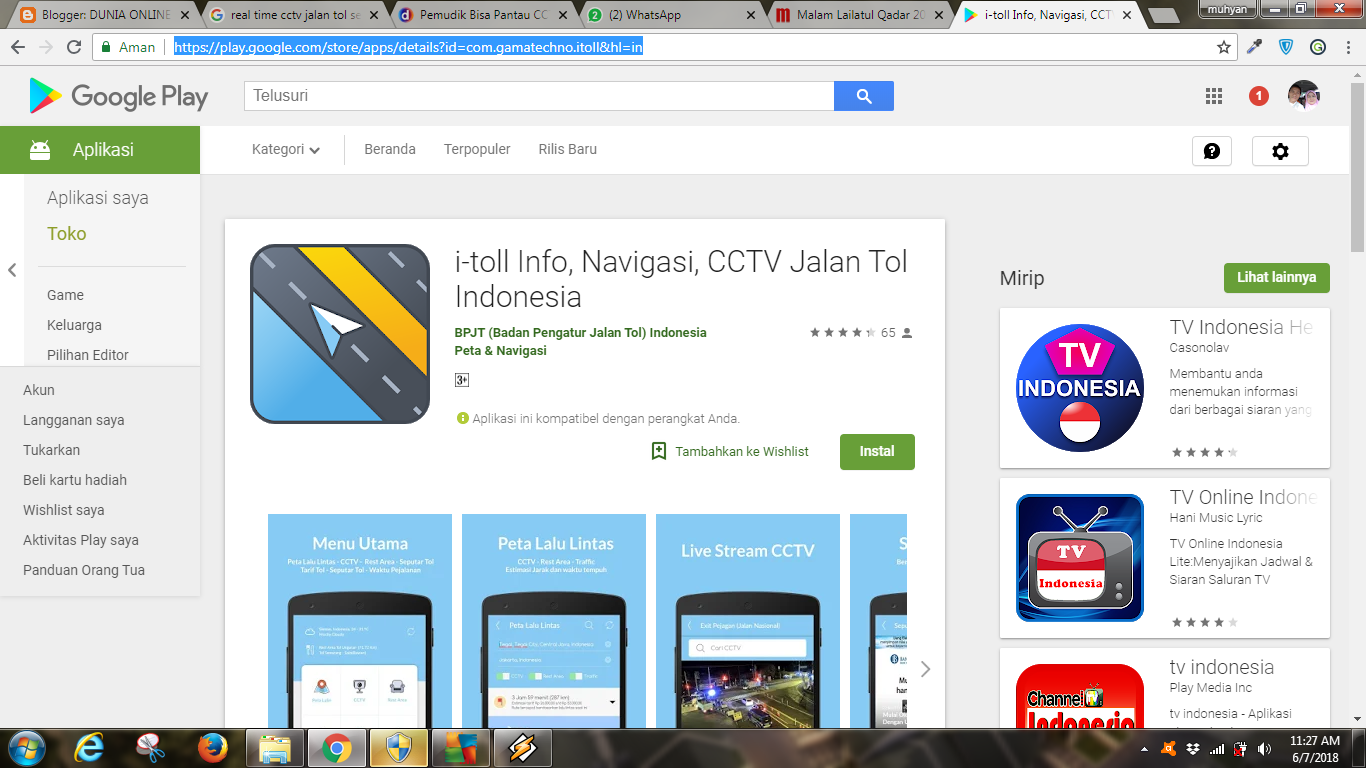Image resolution: width=1366 pixels, height=768 pixels.
Task: Click the browser forward arrow
Action: (x=45, y=47)
